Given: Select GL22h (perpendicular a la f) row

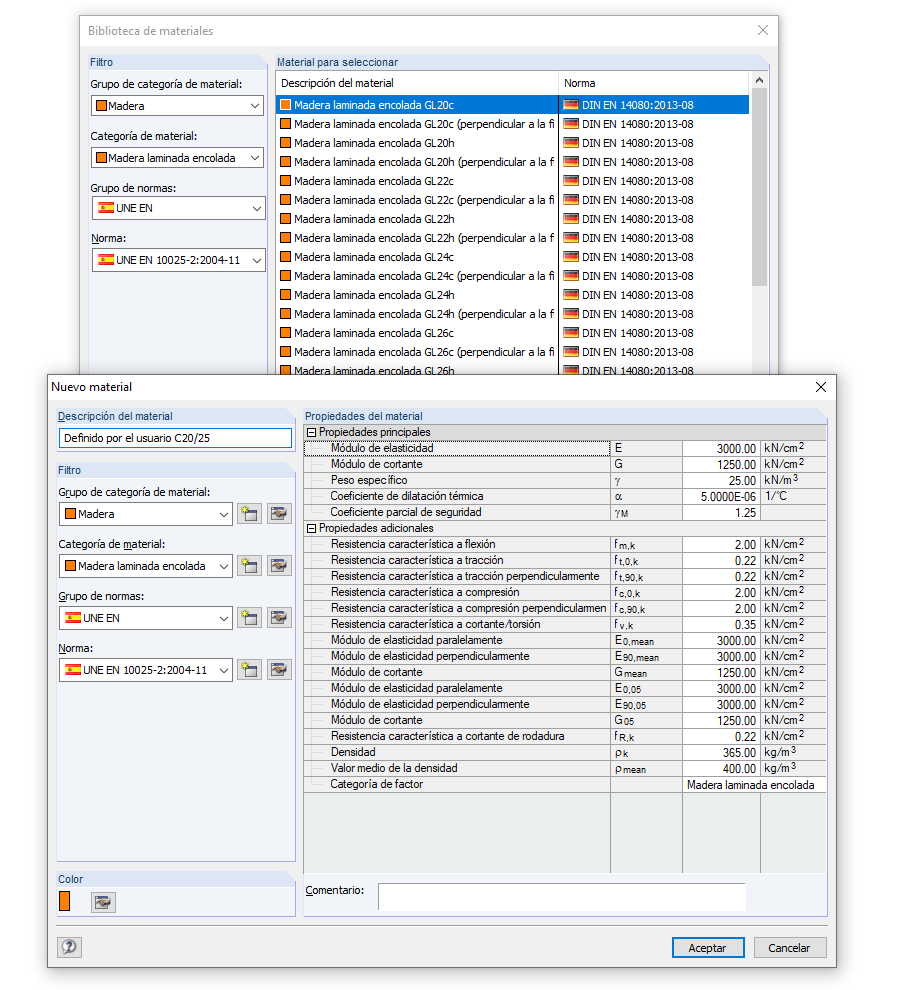Looking at the screenshot, I should pos(512,238).
